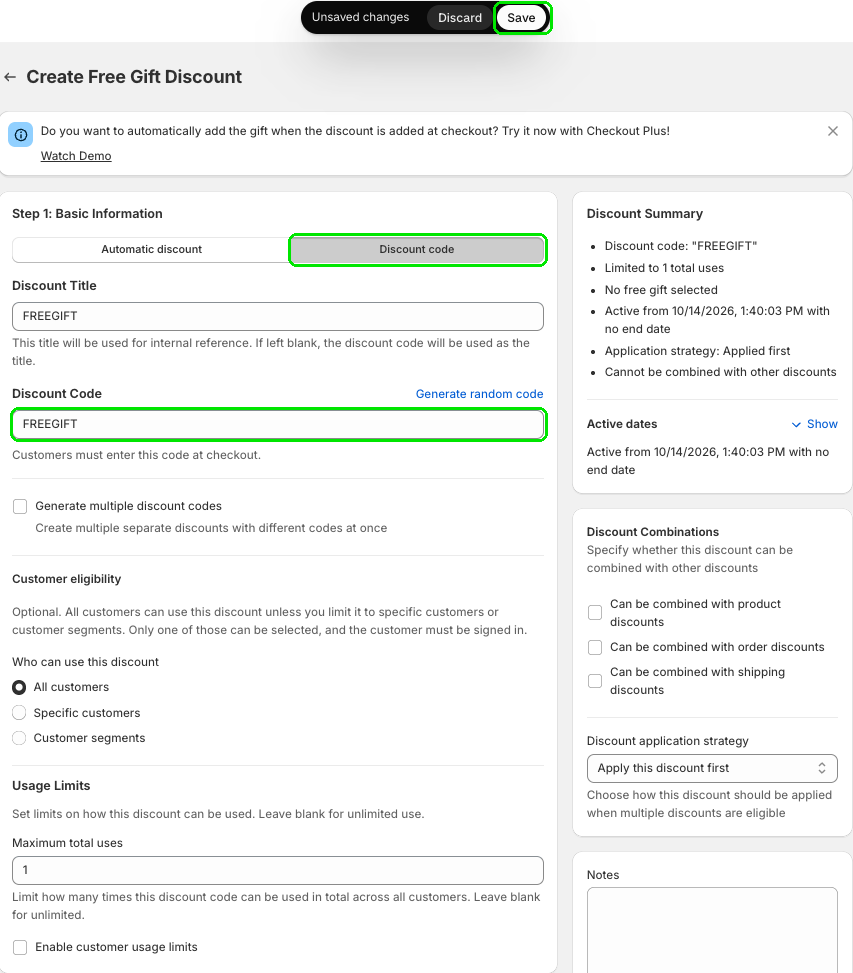
Task: Select the Specific customers option
Action: 19,713
